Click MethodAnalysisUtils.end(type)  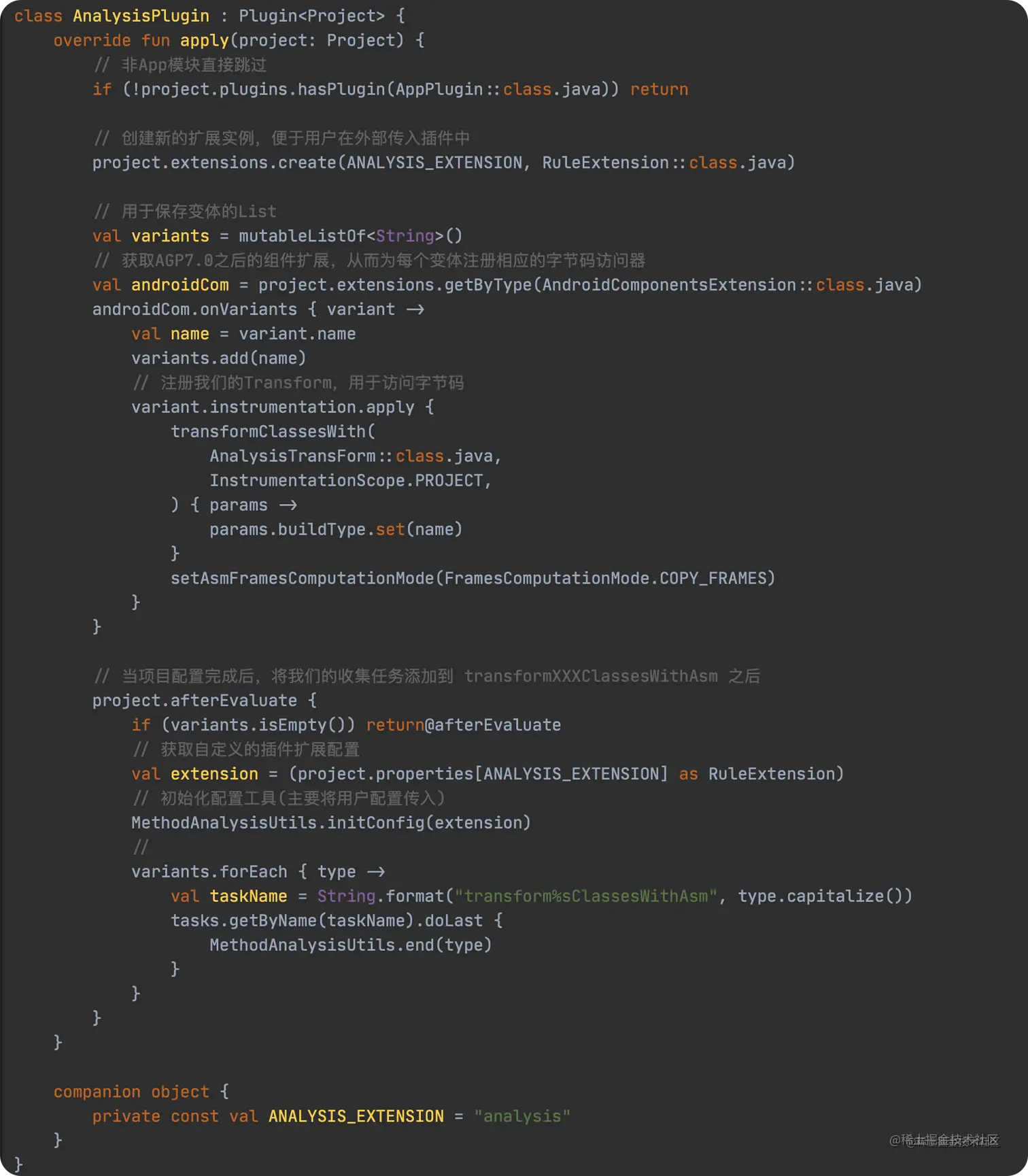[351, 946]
